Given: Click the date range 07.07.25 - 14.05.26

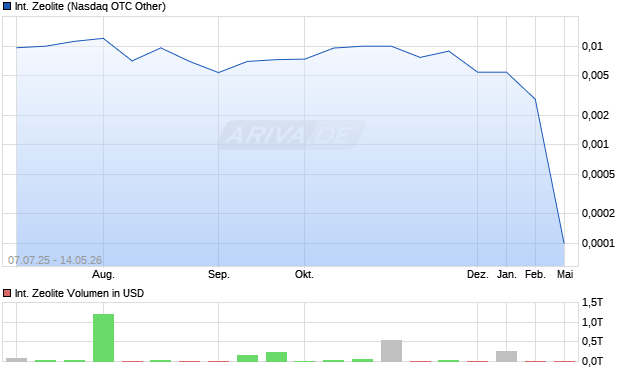Looking at the screenshot, I should [x=55, y=260].
